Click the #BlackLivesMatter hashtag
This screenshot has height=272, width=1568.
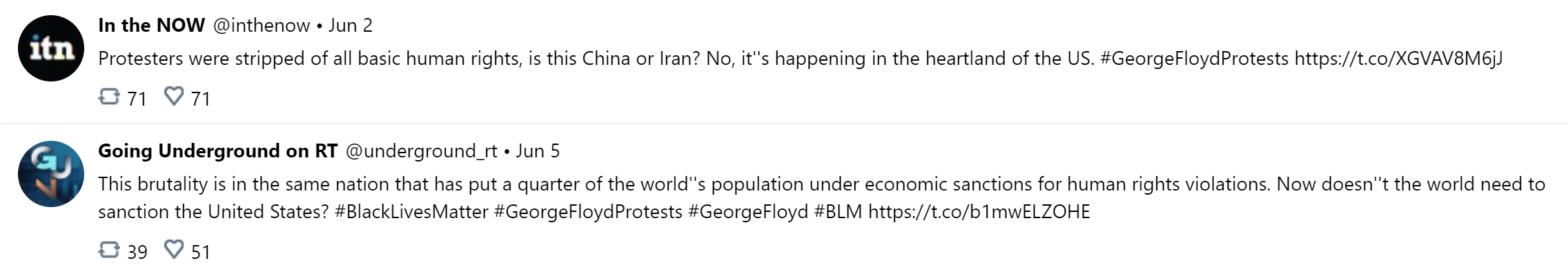(411, 211)
